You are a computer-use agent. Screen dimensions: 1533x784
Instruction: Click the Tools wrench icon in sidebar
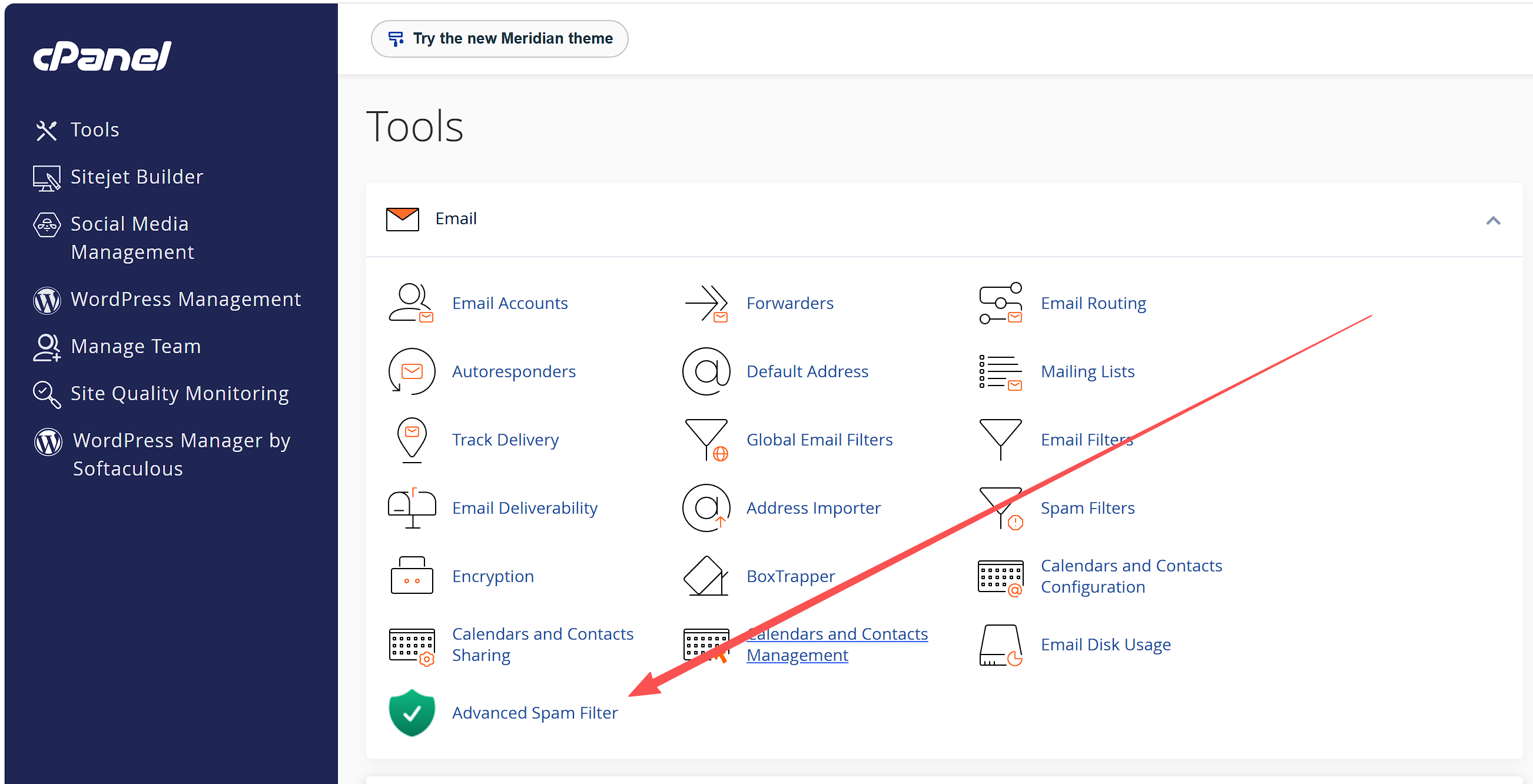(47, 130)
